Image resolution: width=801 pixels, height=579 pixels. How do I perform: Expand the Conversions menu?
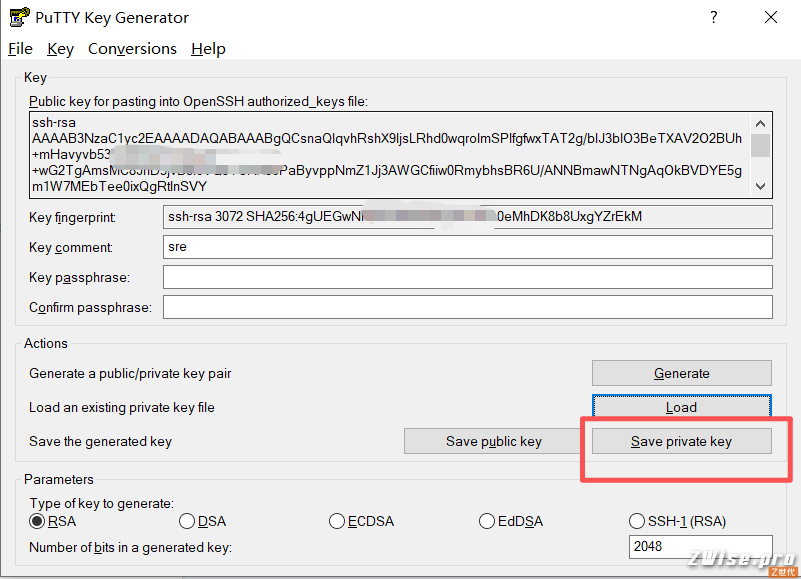pyautogui.click(x=132, y=49)
